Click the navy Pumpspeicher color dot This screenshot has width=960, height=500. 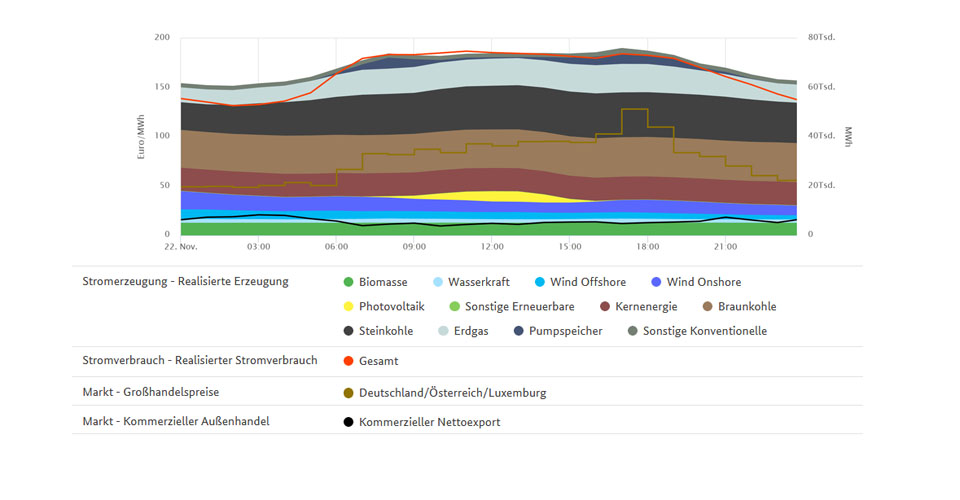point(519,331)
